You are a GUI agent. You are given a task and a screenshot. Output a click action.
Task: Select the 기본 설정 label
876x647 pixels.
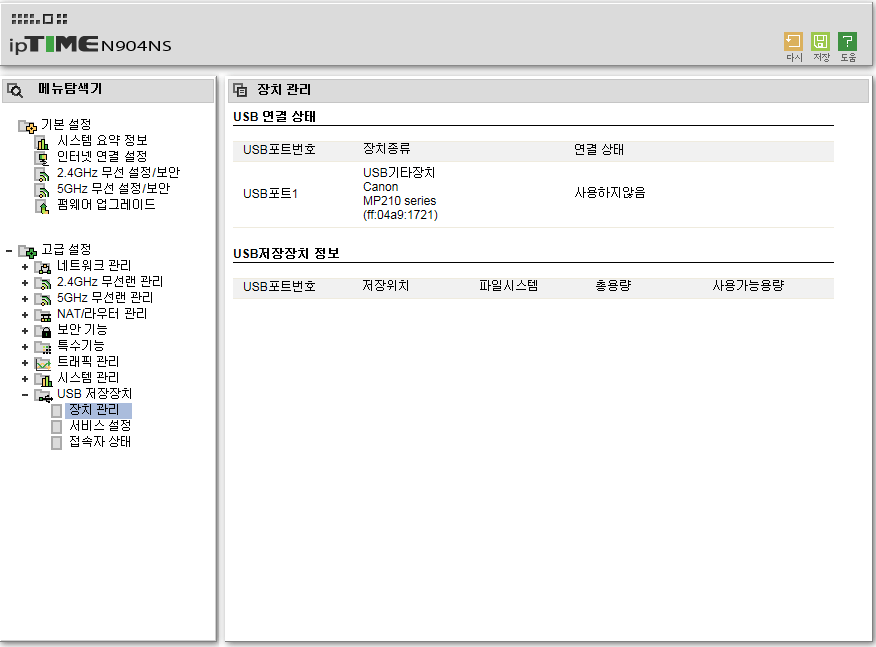(66, 124)
